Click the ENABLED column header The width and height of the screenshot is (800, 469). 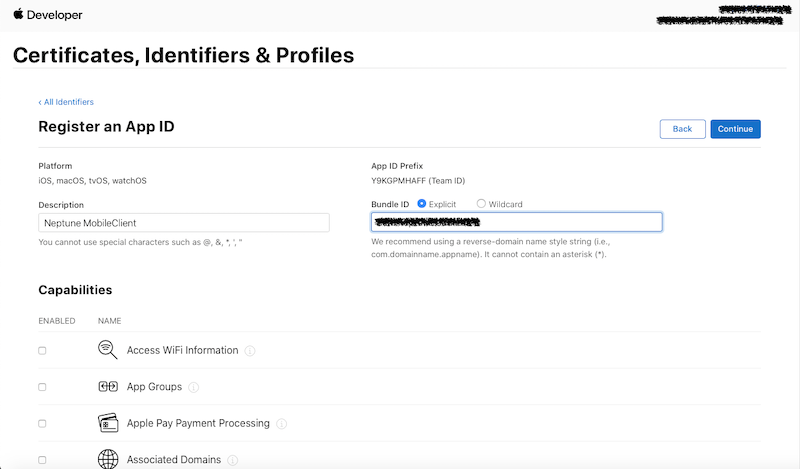pyautogui.click(x=57, y=321)
